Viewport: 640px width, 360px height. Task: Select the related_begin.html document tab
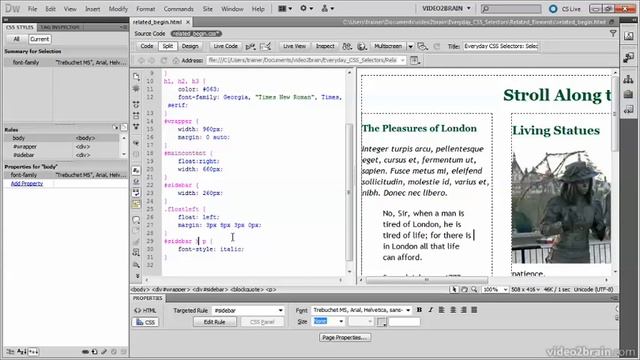click(157, 22)
